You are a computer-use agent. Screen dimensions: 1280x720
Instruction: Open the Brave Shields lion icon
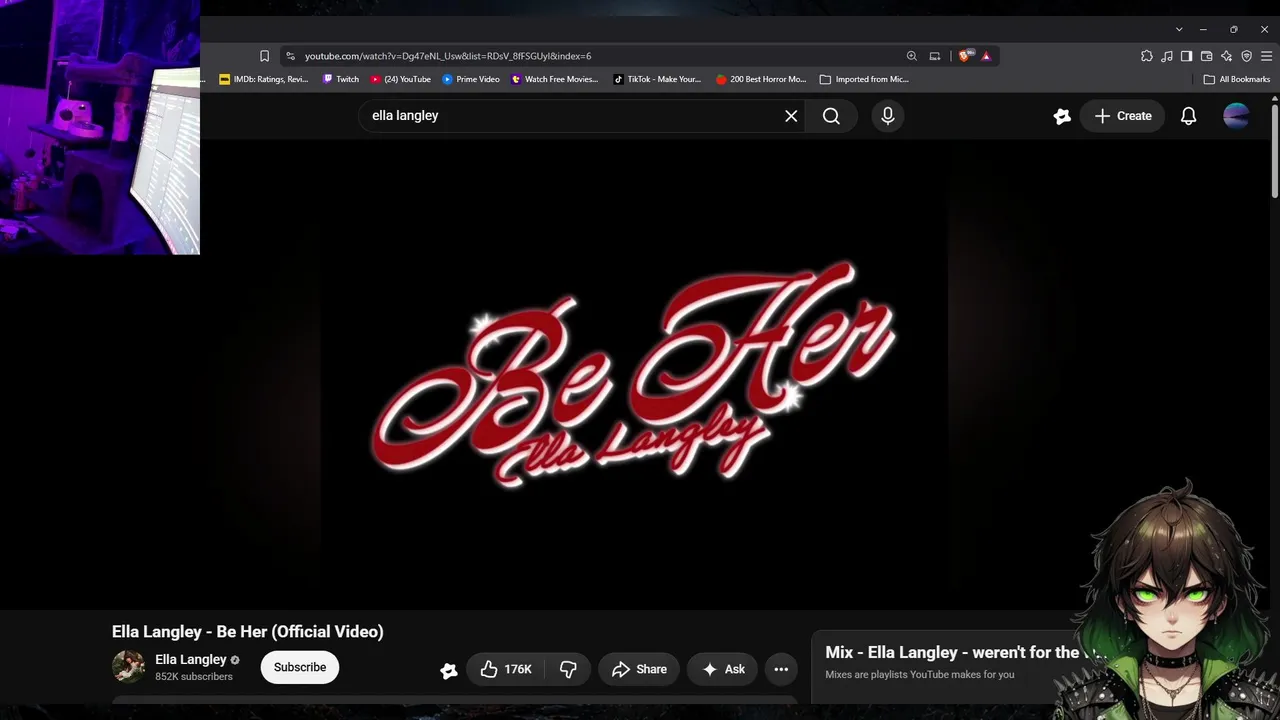pyautogui.click(x=964, y=56)
